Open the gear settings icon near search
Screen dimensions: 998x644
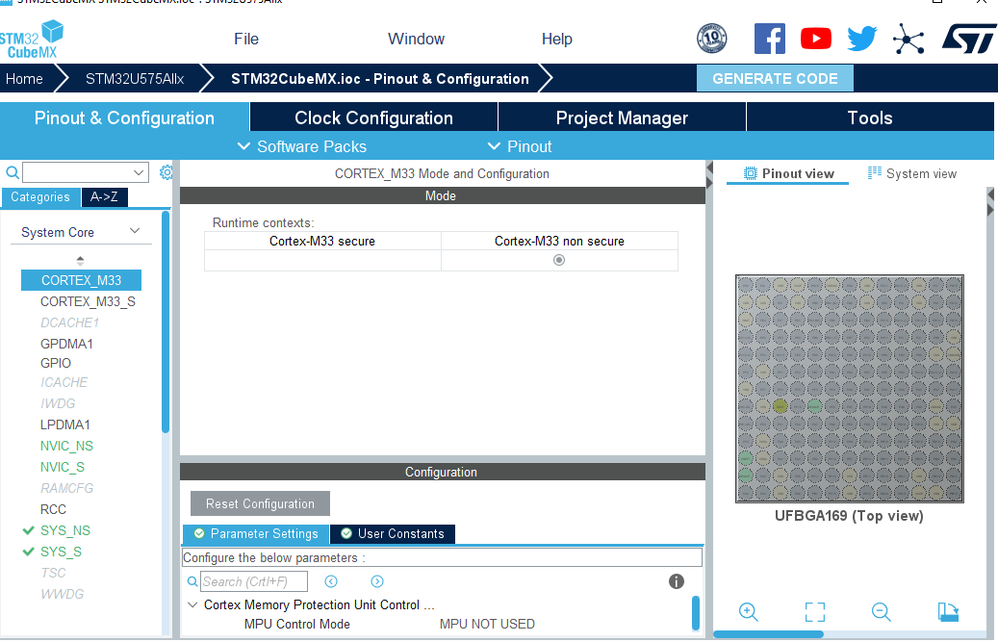(166, 172)
